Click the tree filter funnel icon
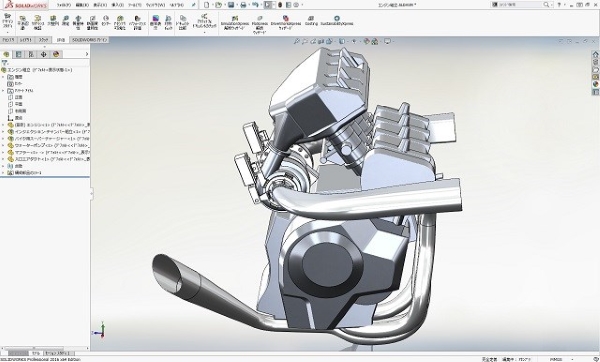 coord(5,63)
